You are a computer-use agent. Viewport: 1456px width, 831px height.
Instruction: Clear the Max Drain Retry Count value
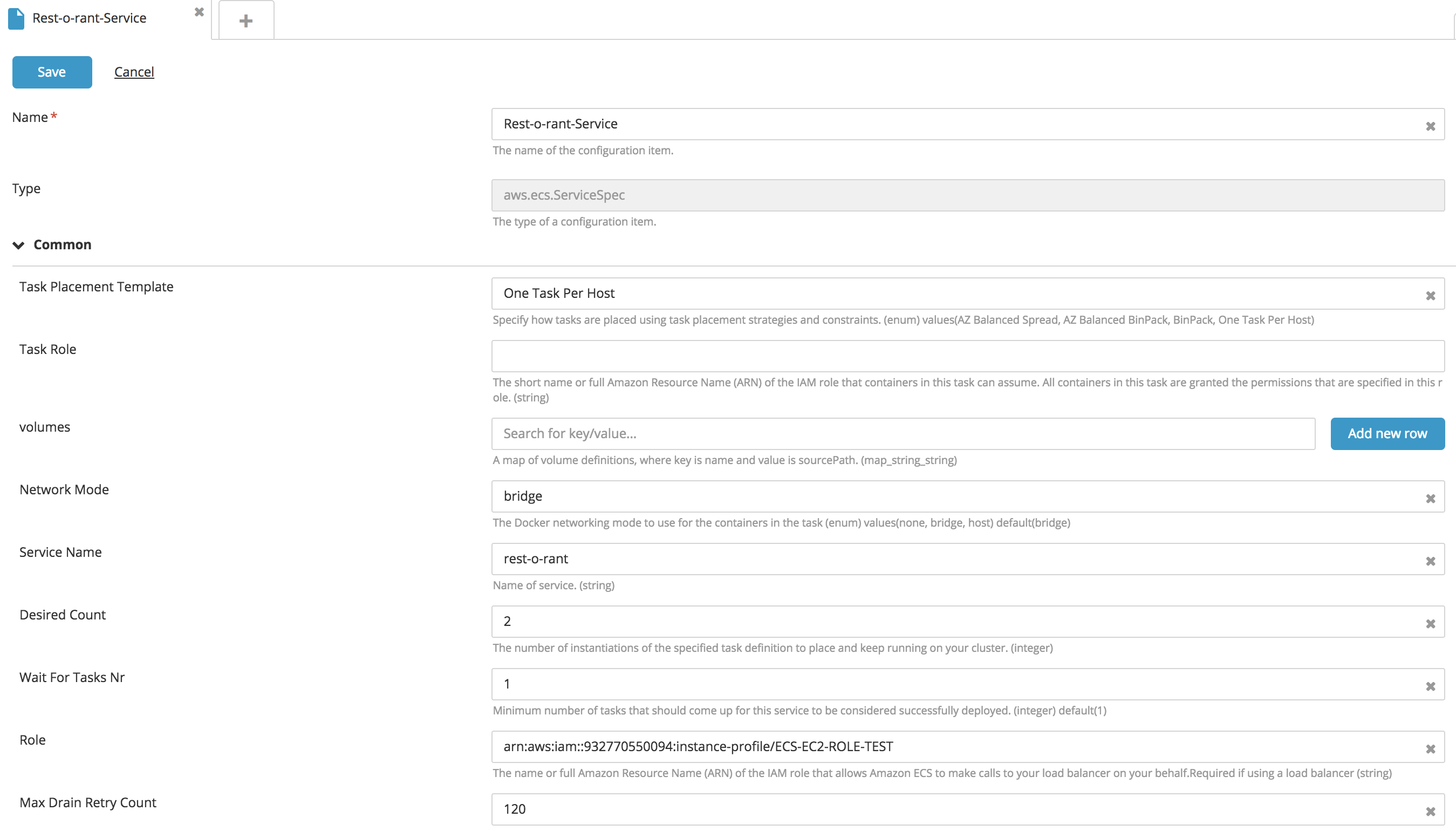coord(1430,811)
